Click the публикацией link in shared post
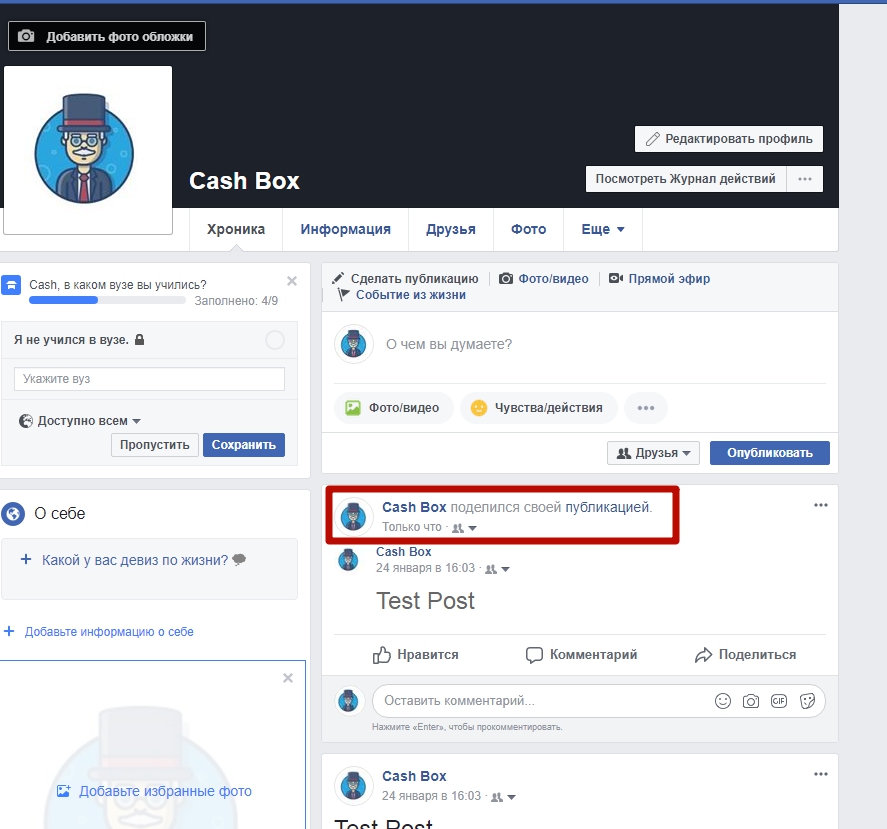 (x=608, y=507)
